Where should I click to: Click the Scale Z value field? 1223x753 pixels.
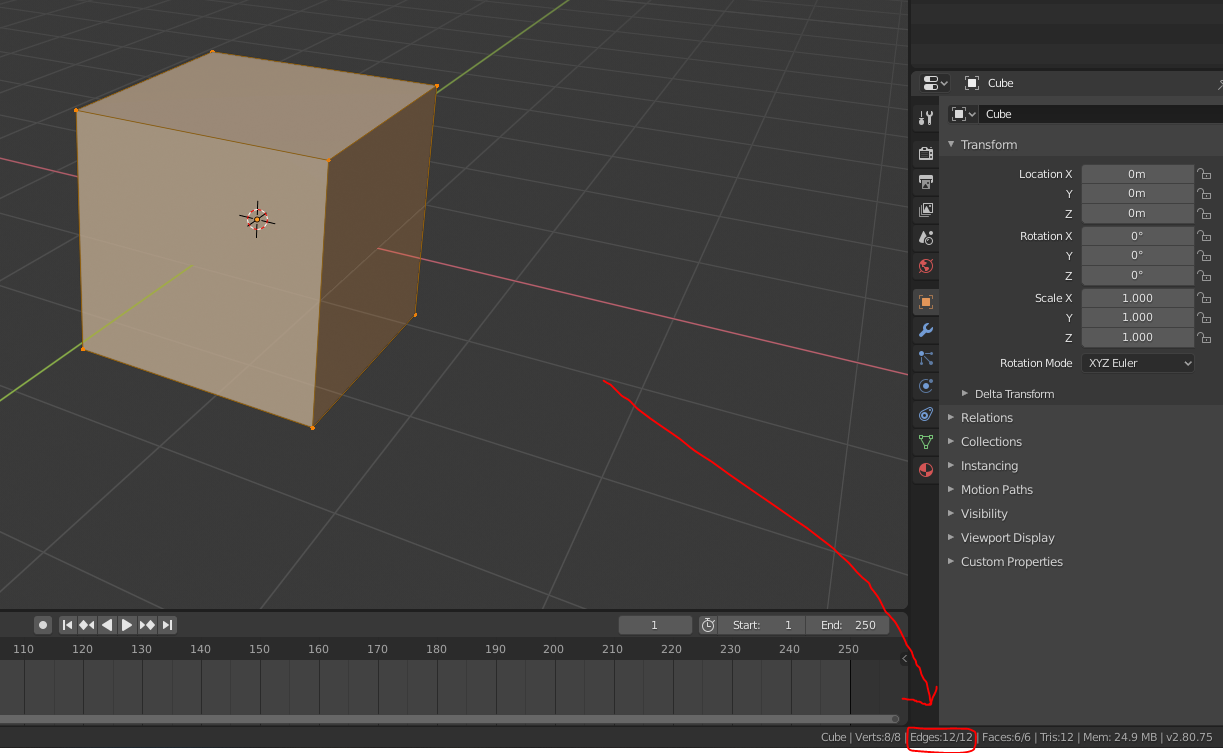[x=1138, y=337]
